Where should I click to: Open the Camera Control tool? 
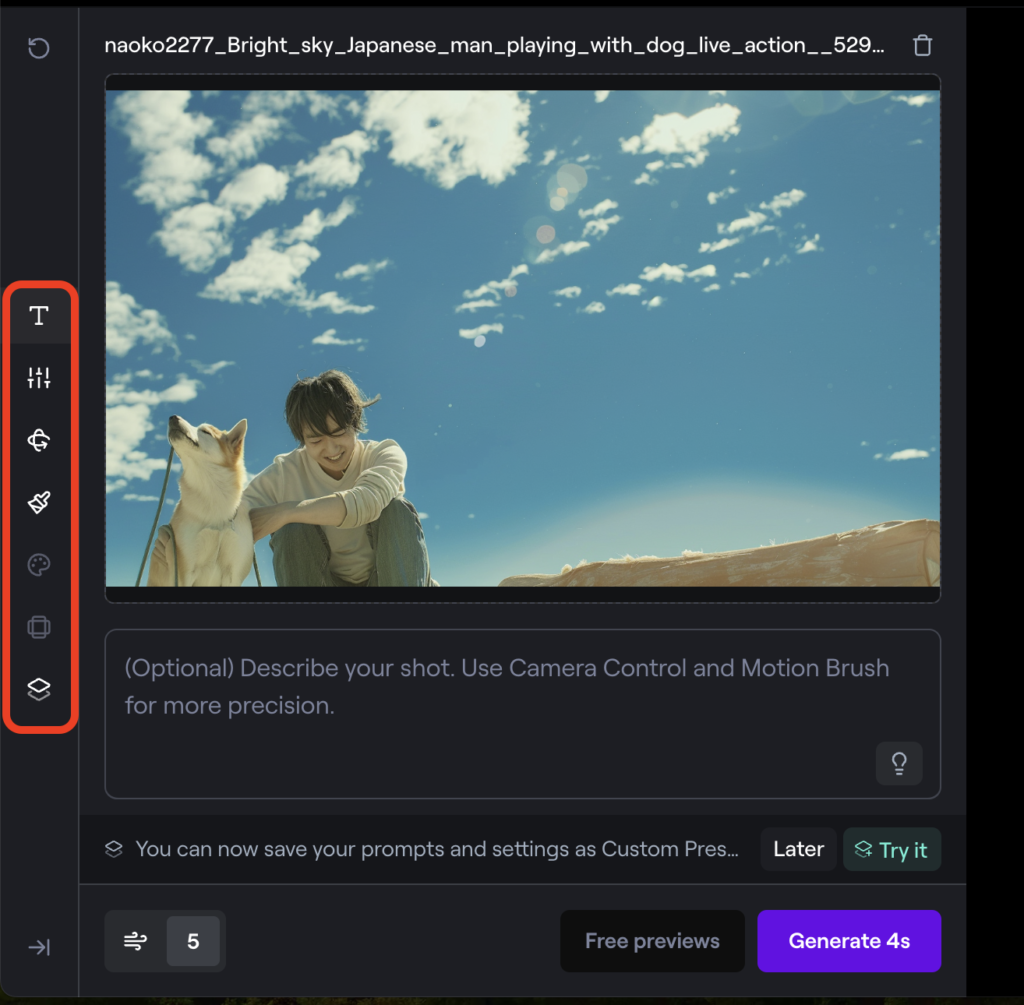39,440
